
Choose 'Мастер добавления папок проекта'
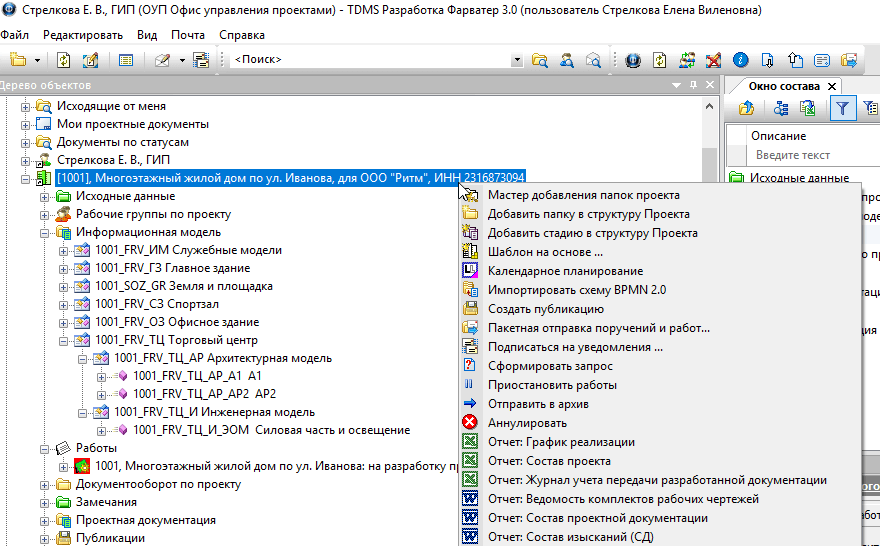coord(583,195)
